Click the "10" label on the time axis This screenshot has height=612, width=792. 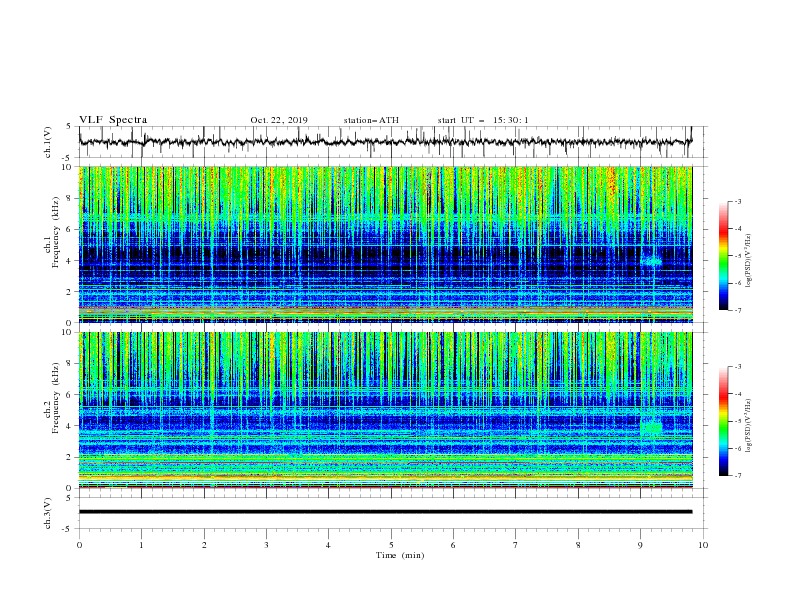(x=703, y=545)
